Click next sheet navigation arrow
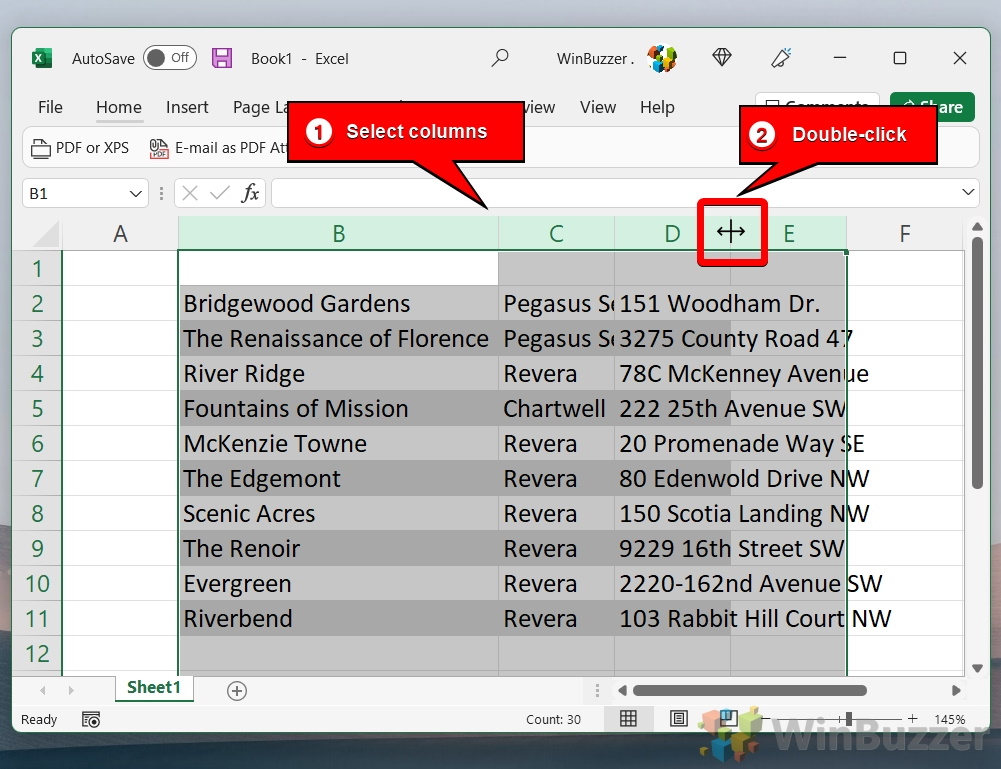 tap(71, 691)
